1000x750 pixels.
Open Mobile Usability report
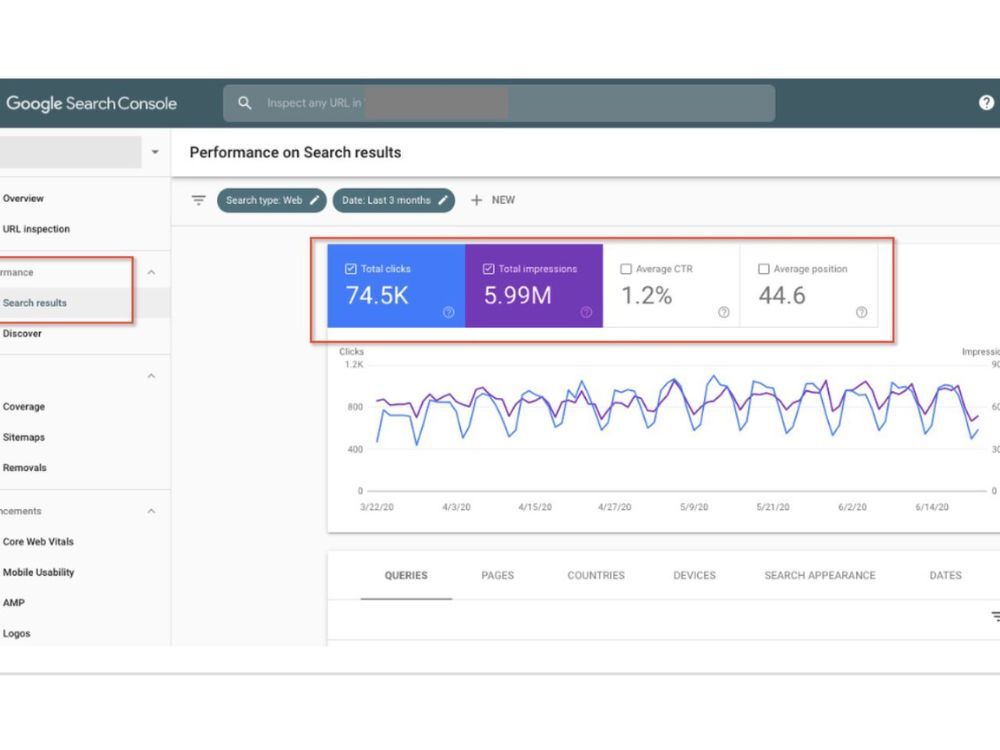(x=38, y=572)
